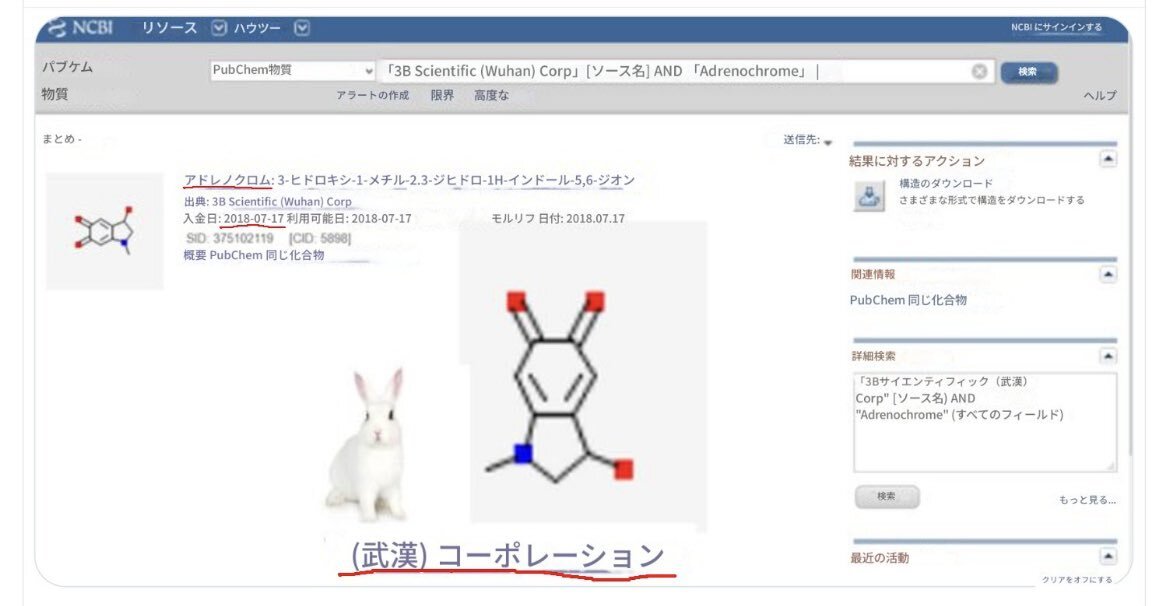Click アラートの作成 link

click(372, 96)
